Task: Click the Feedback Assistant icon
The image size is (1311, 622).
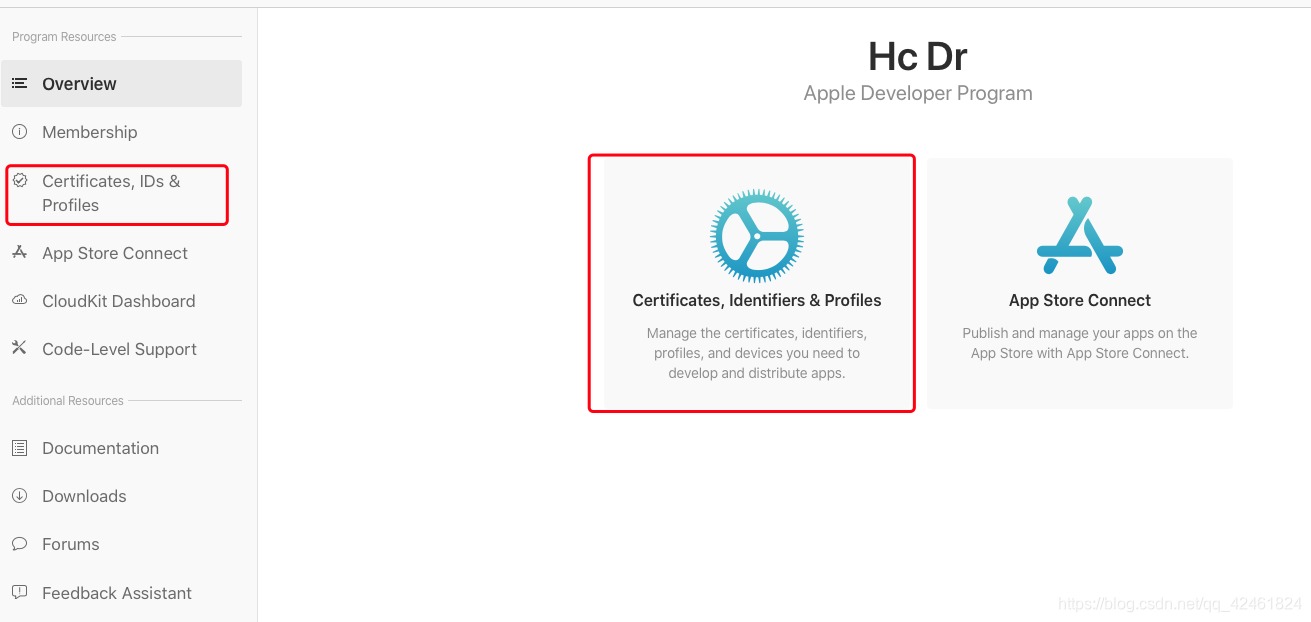Action: [19, 593]
